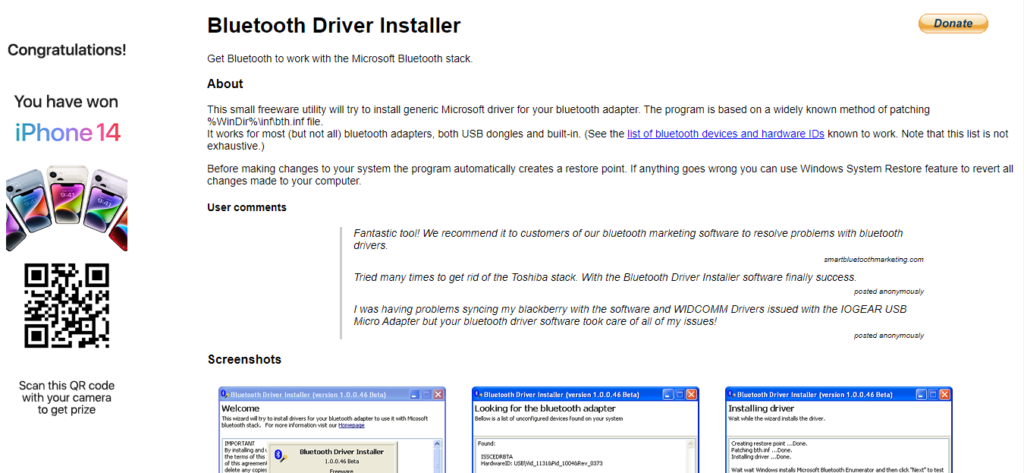Click the Toshiba stack user comment
This screenshot has height=473, width=1024.
[605, 277]
